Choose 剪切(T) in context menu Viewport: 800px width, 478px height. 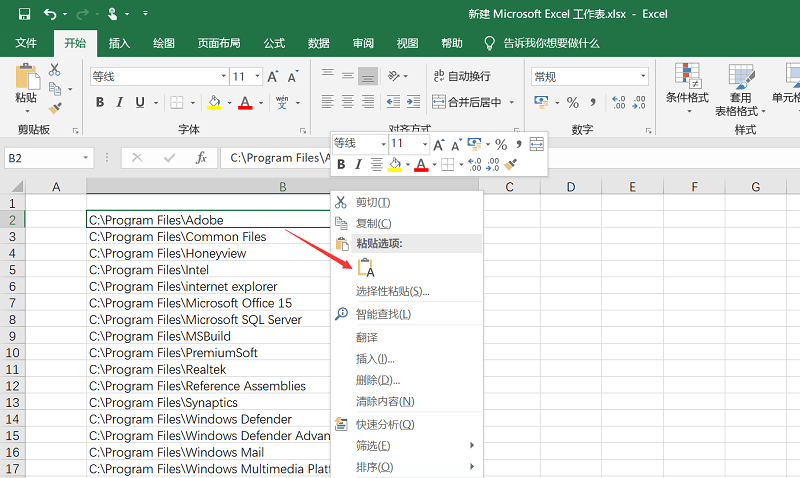point(407,203)
